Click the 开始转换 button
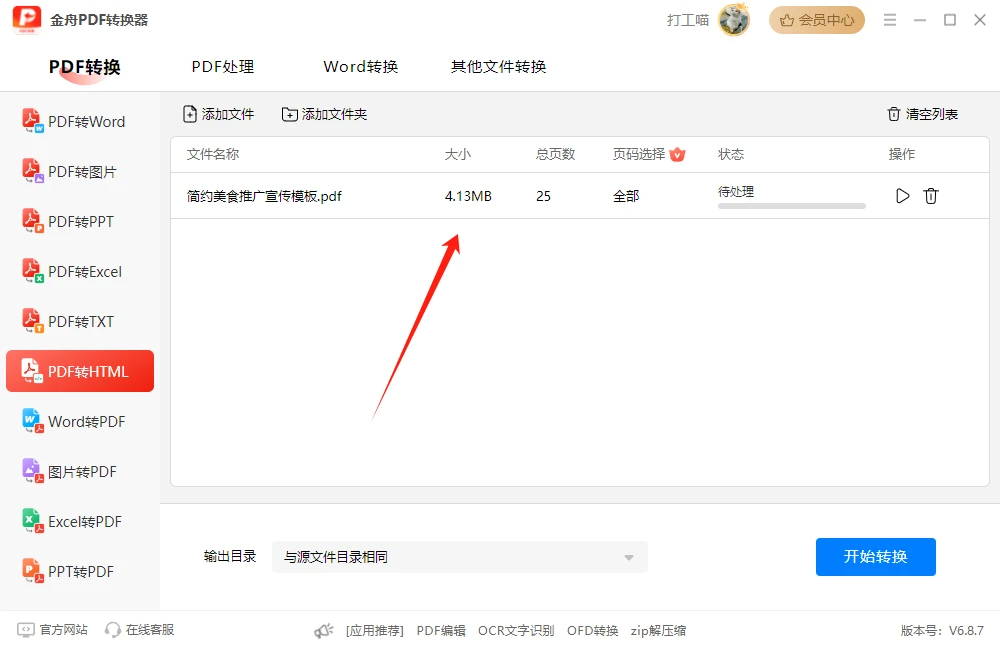The width and height of the screenshot is (1000, 650). [x=876, y=557]
